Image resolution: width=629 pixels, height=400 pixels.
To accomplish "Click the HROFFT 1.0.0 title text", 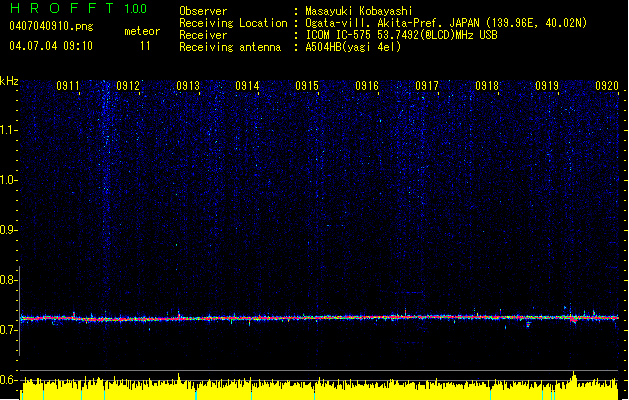I will [x=78, y=8].
